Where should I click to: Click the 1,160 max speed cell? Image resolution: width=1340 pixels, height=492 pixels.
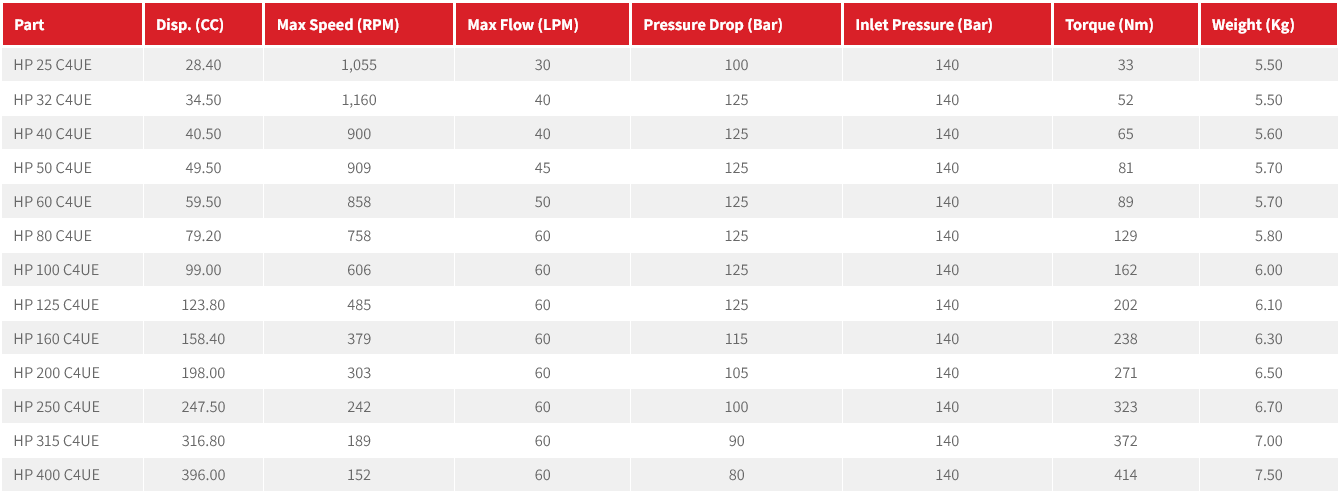[359, 100]
